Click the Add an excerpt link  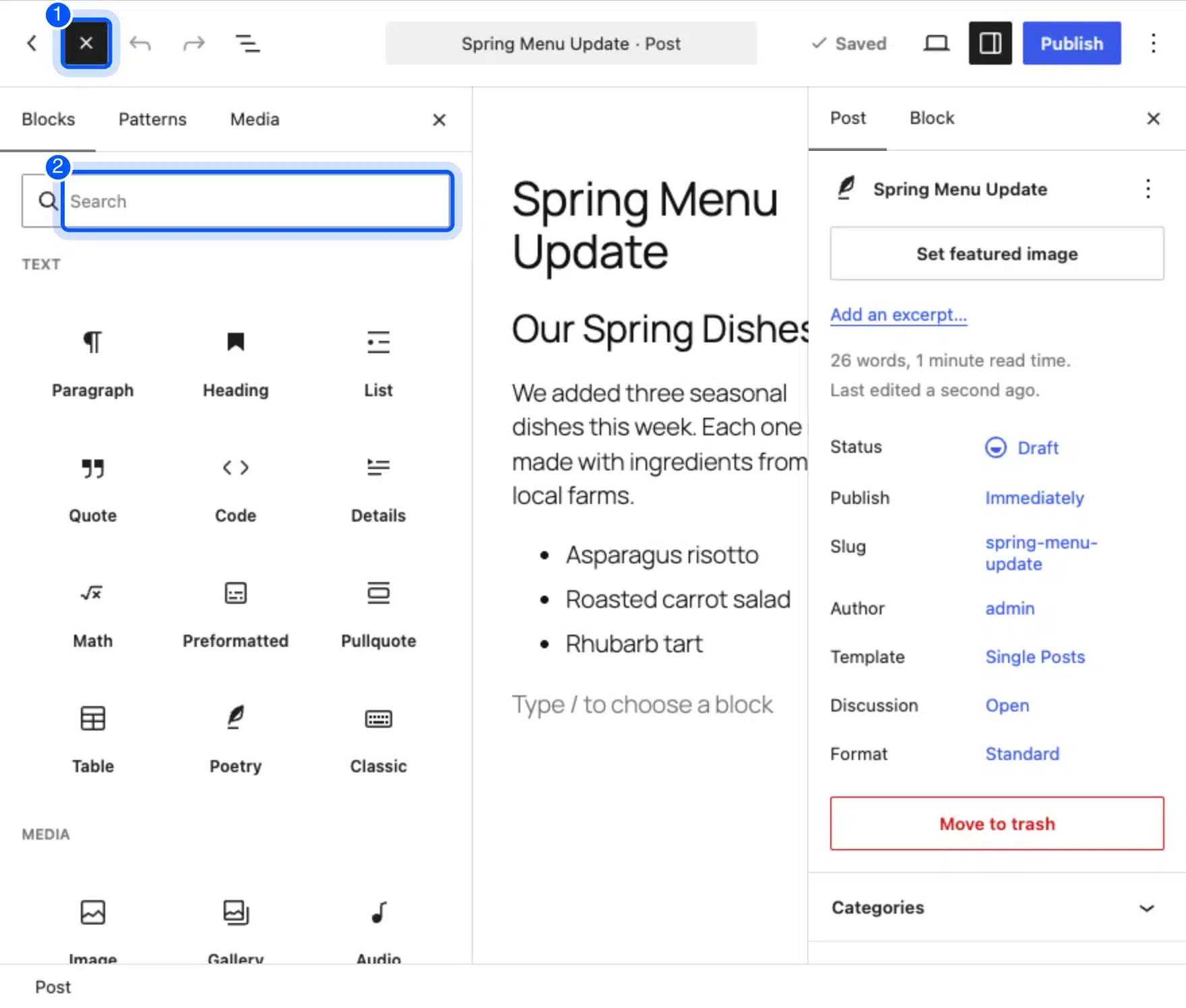tap(898, 315)
